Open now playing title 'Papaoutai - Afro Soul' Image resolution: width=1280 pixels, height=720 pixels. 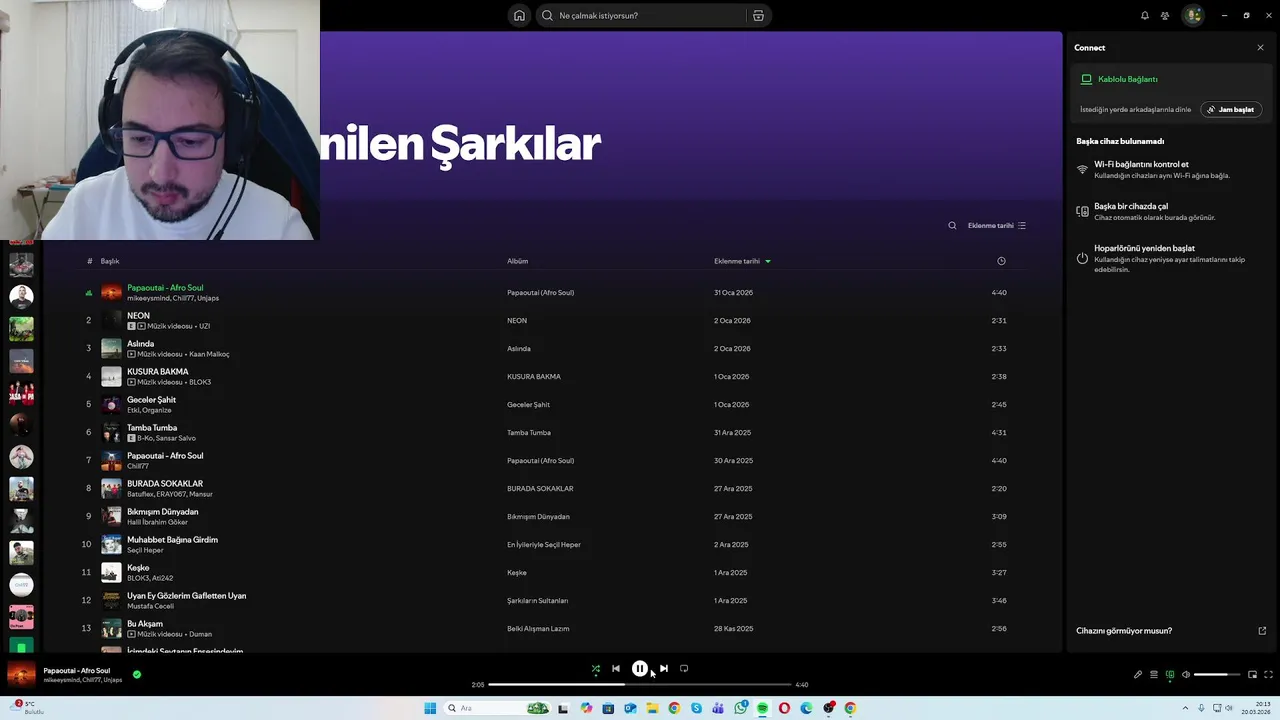point(77,671)
